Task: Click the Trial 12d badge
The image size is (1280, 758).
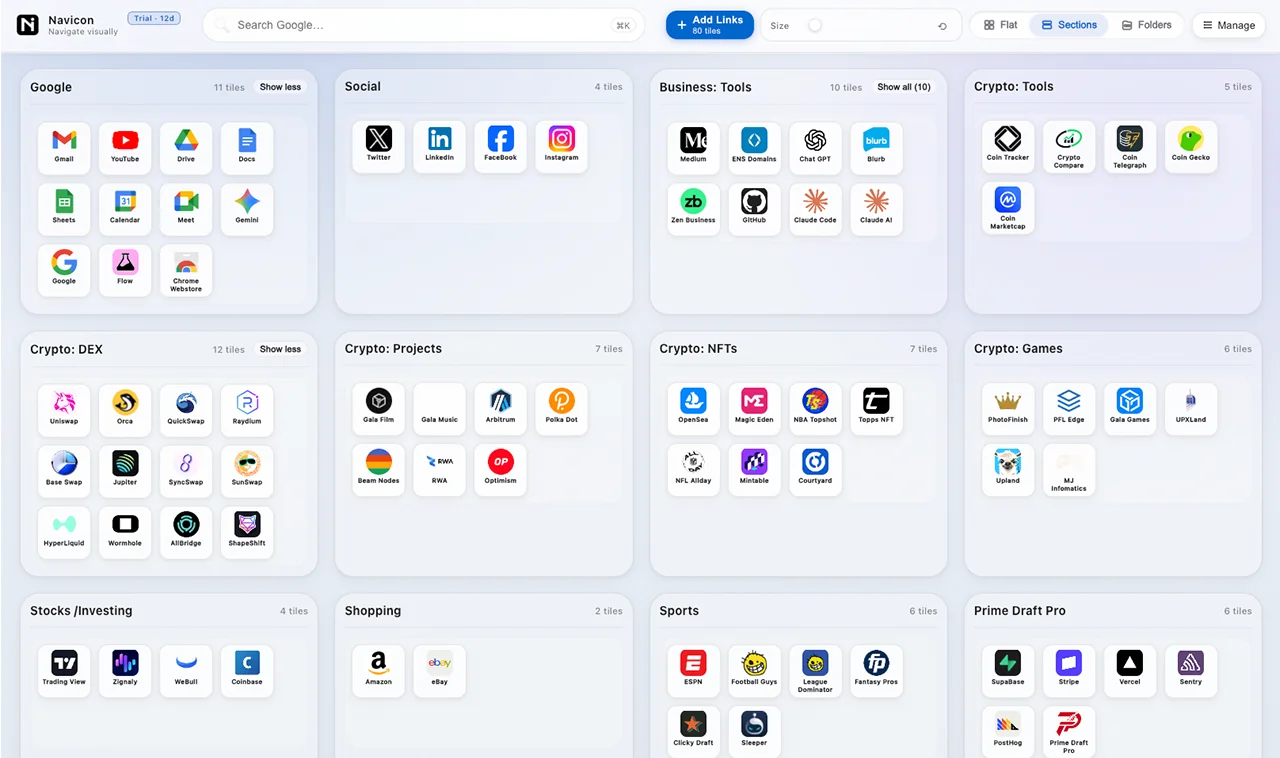Action: tap(154, 18)
